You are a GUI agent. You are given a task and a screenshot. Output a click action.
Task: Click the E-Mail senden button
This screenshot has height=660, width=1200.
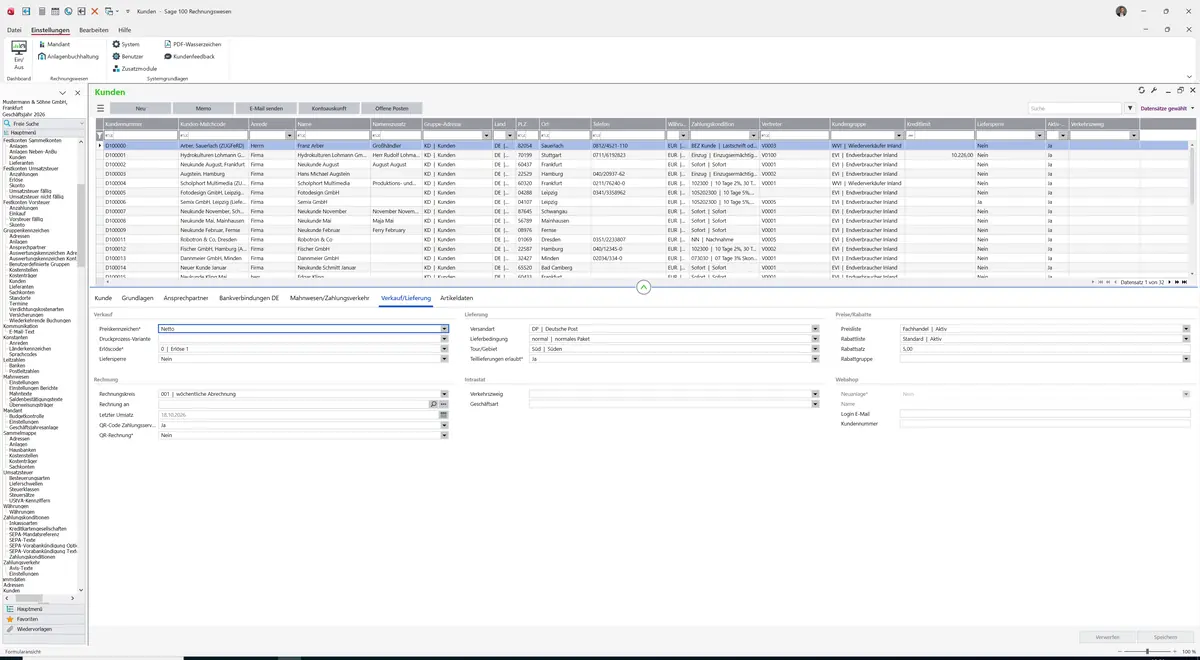tap(266, 108)
